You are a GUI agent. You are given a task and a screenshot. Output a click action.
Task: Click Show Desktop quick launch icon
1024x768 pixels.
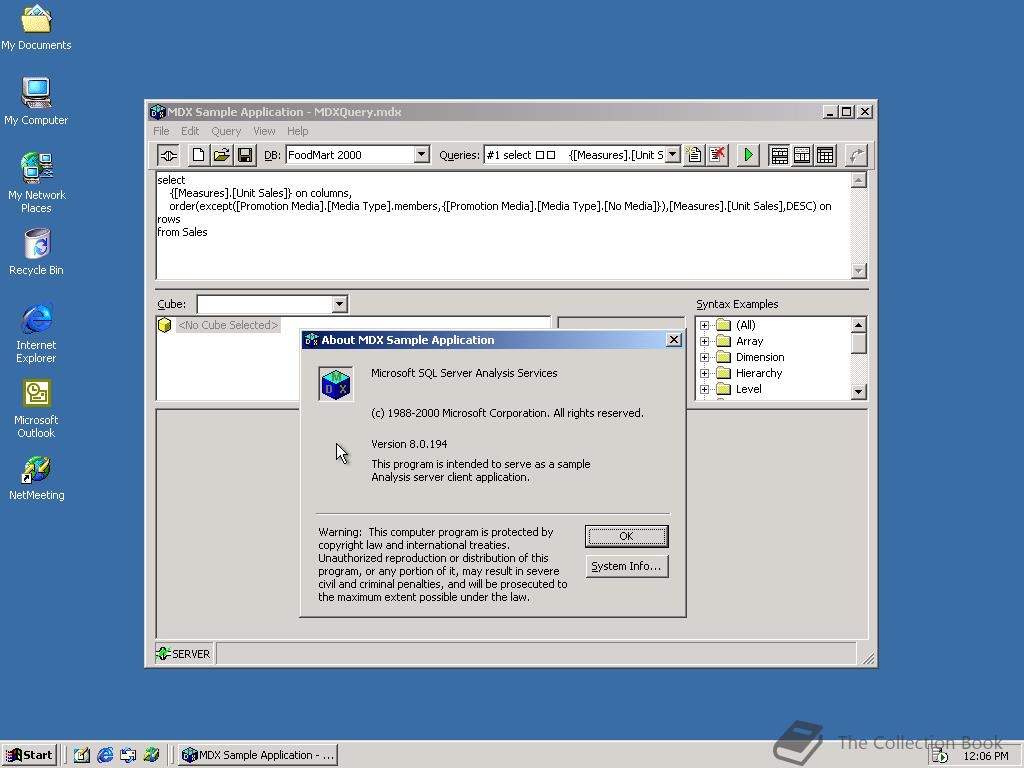point(81,755)
